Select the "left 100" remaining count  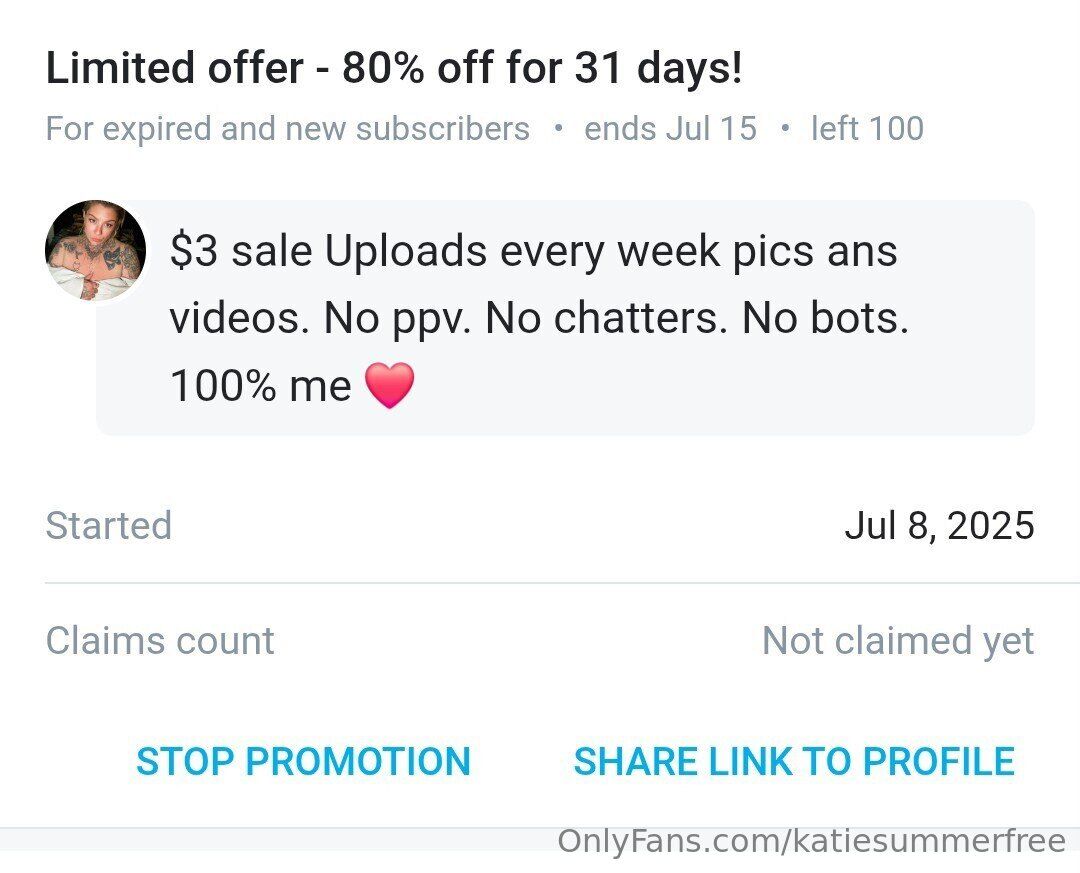(x=866, y=129)
